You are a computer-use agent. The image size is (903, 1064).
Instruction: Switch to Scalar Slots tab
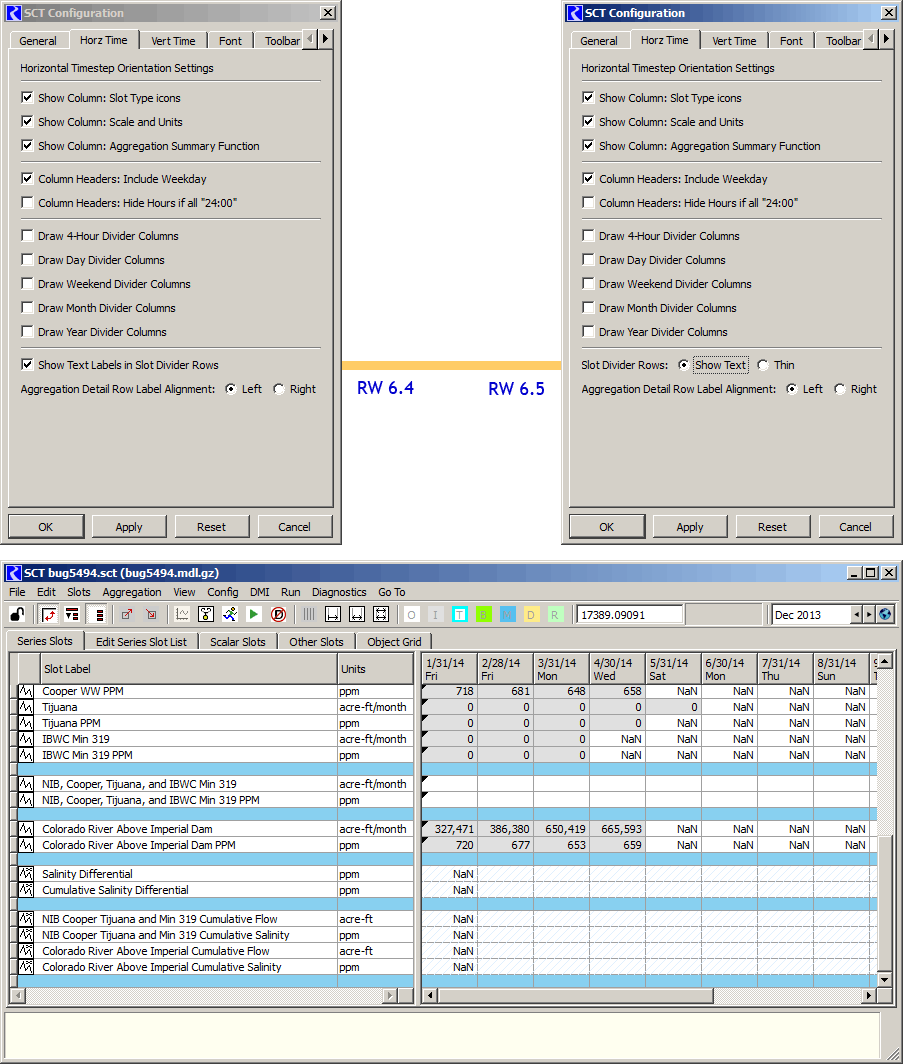point(237,641)
